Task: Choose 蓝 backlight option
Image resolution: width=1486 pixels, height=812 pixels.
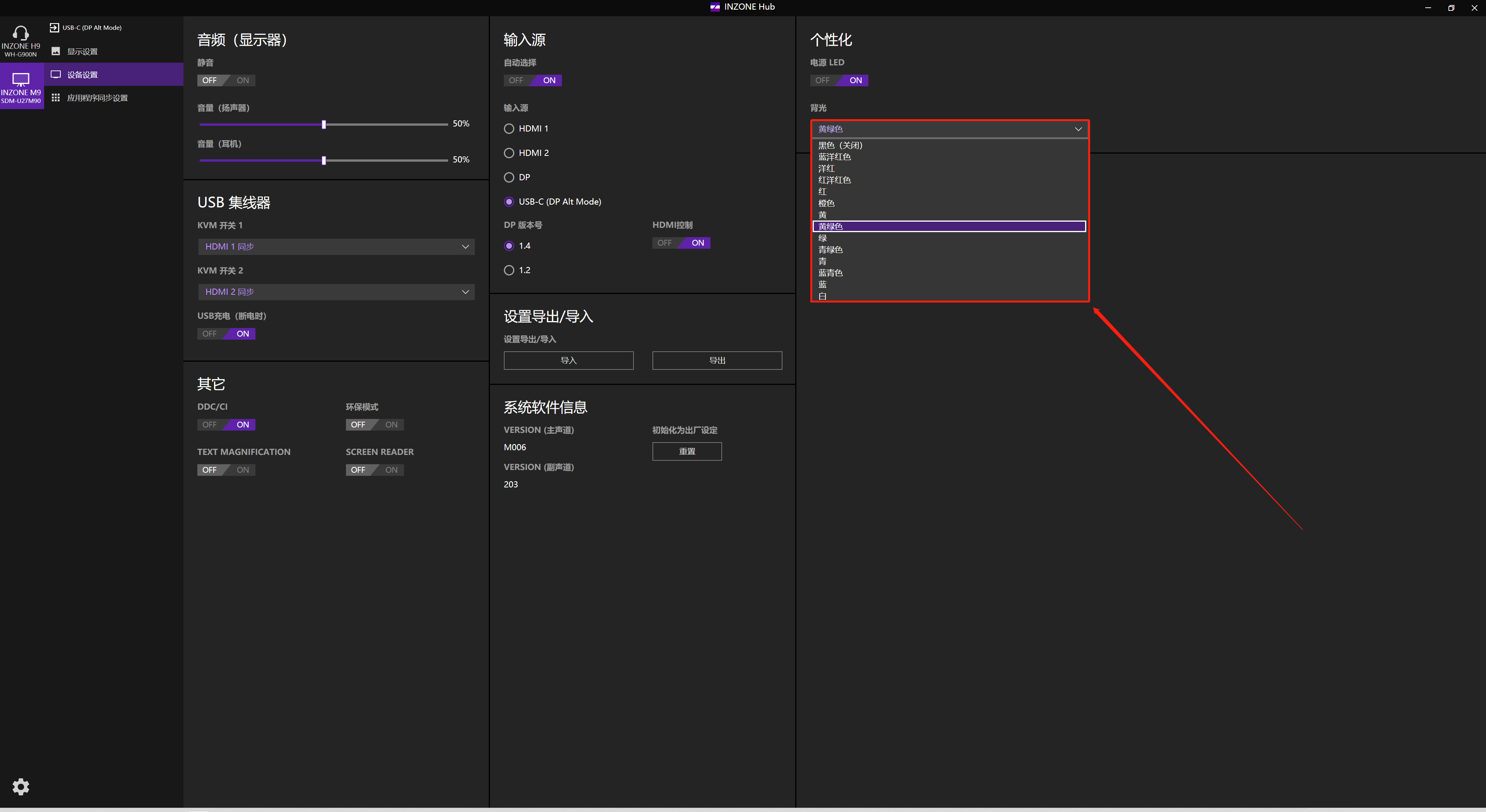Action: tap(950, 284)
